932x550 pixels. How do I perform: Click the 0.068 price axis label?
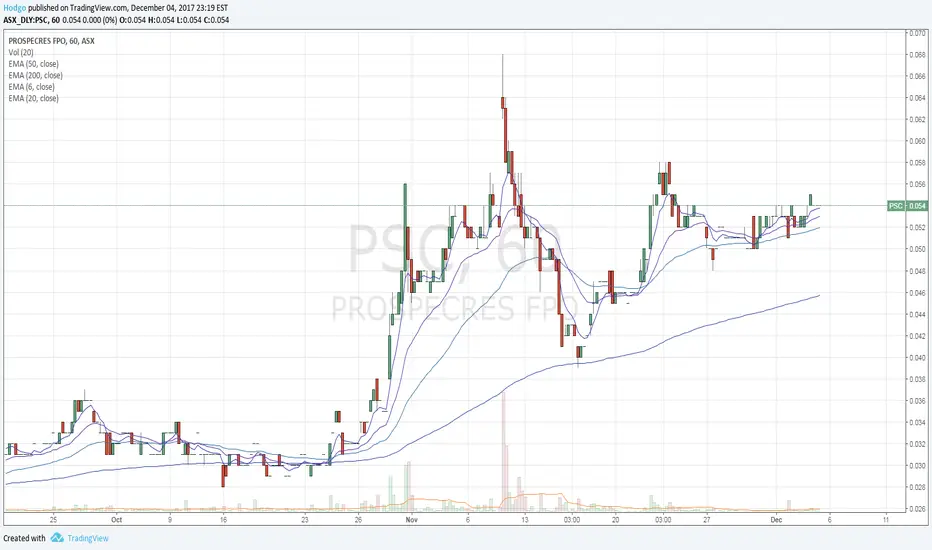[x=918, y=55]
